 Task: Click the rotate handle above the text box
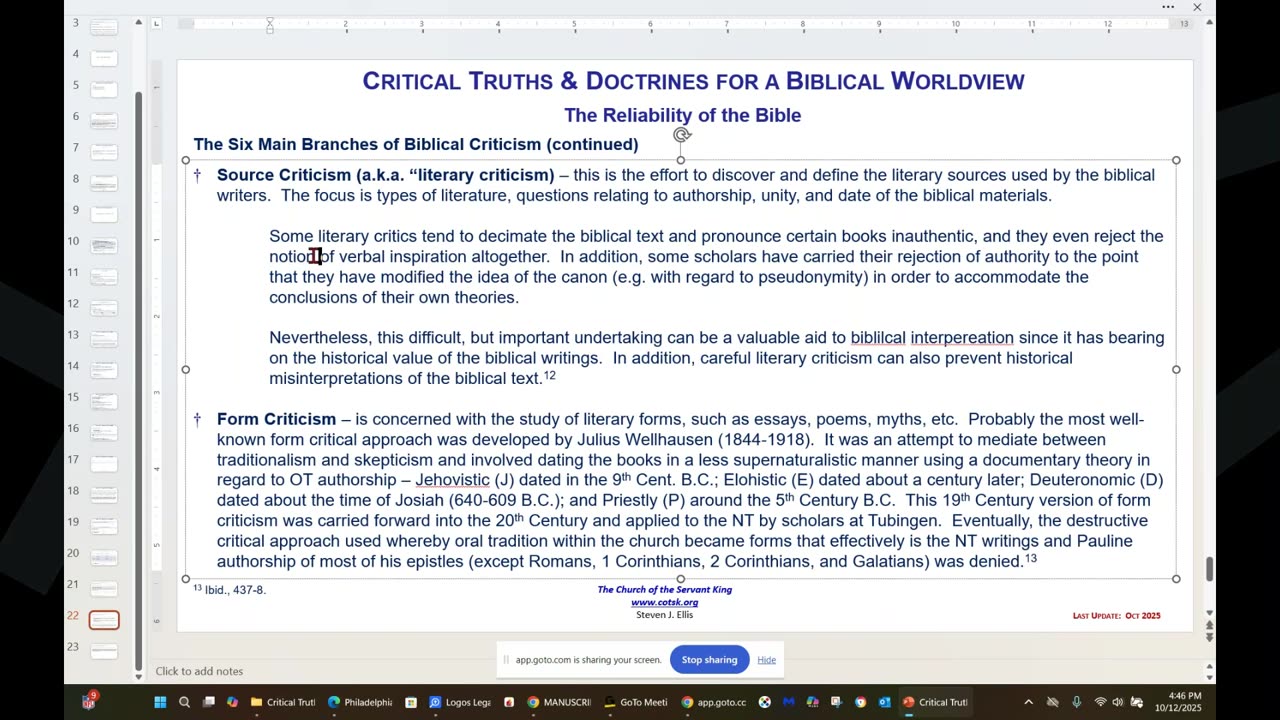681,135
